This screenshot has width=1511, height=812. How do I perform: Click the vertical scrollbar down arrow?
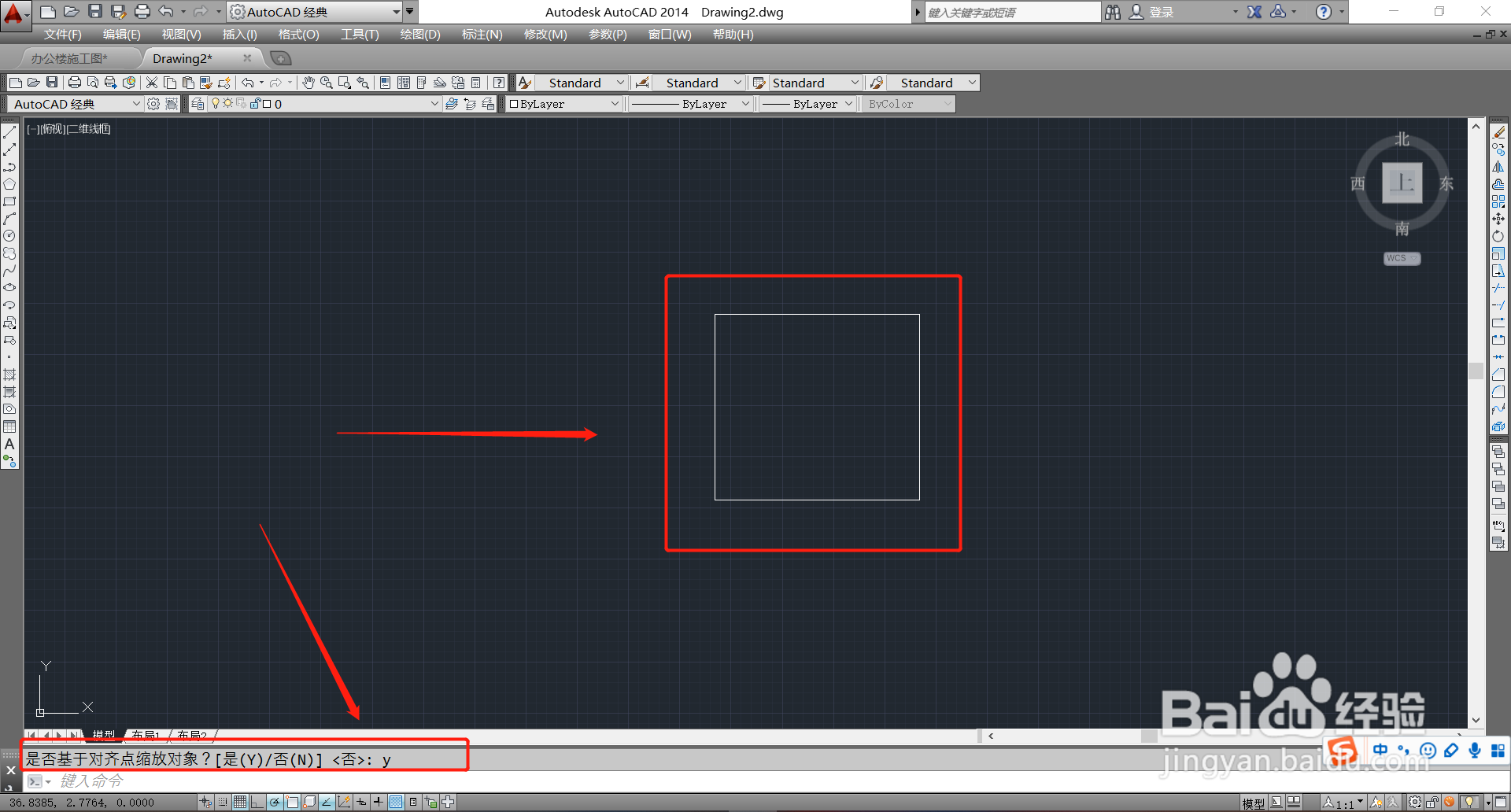point(1476,720)
